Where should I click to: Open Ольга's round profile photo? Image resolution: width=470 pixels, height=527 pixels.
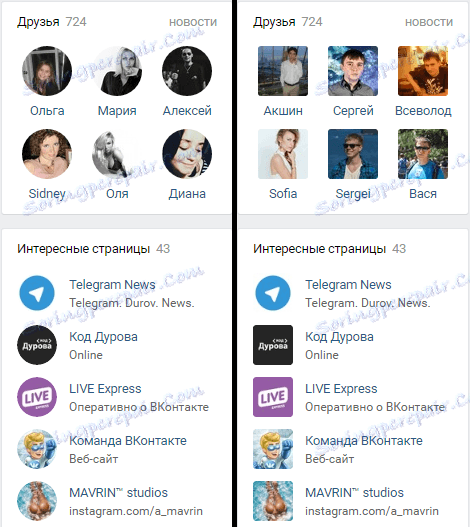point(47,71)
